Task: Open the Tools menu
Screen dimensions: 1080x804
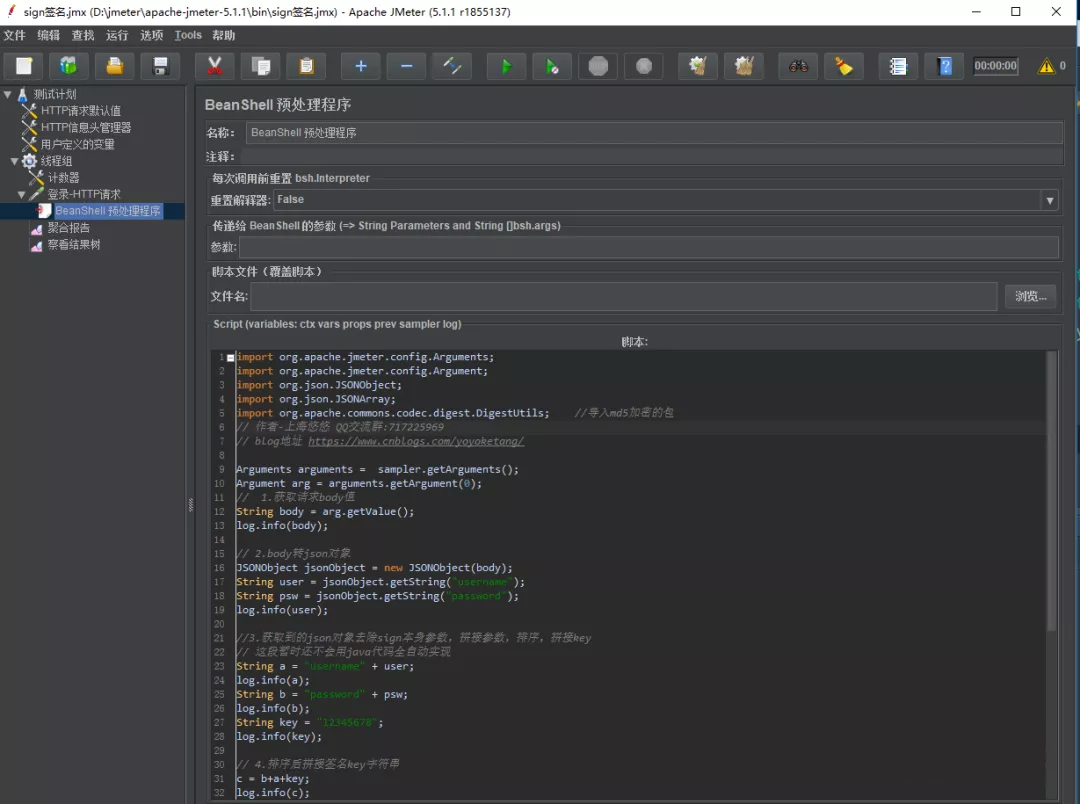Action: [188, 35]
